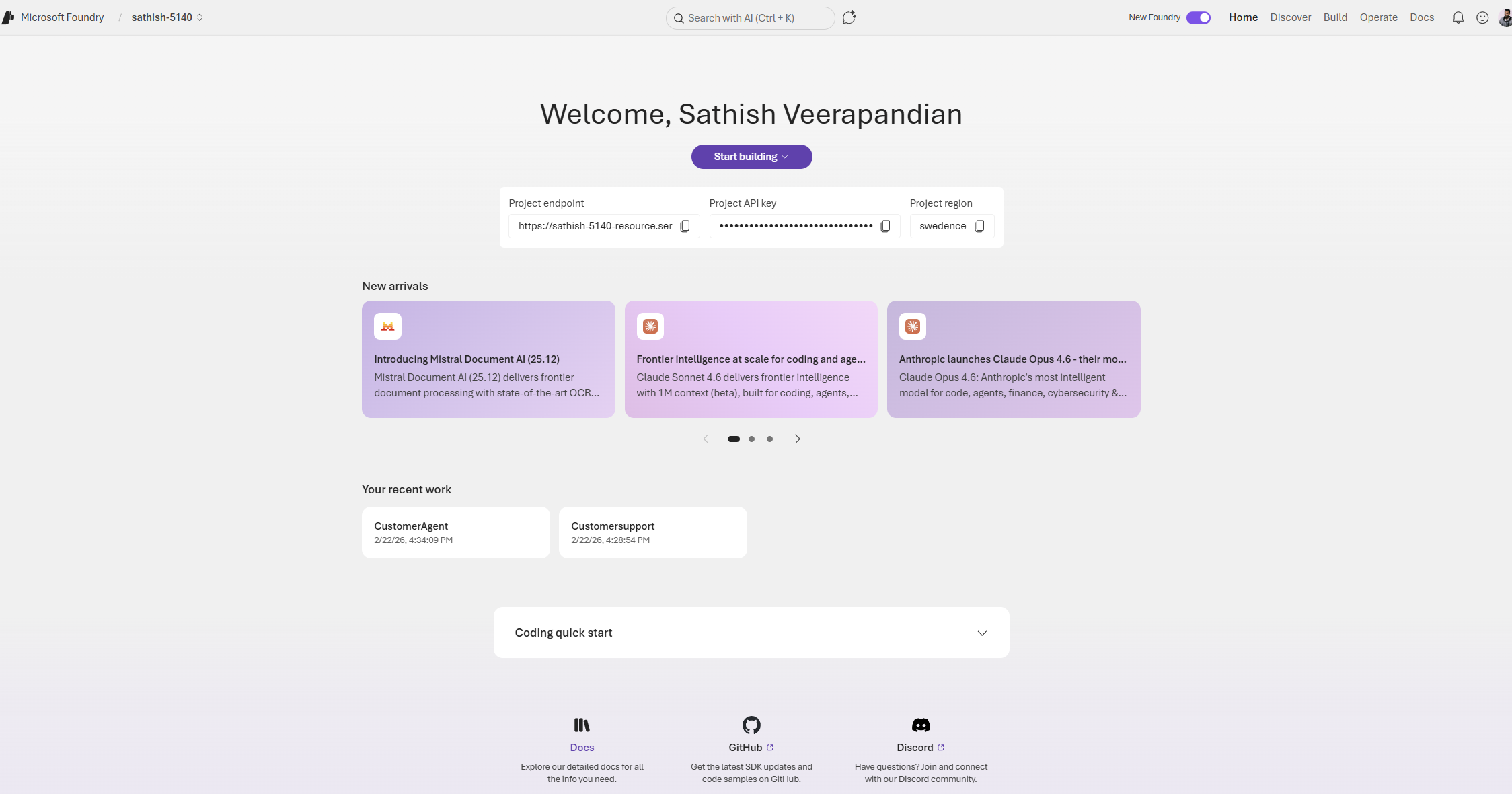This screenshot has width=1512, height=794.
Task: Open the new chat icon beside search
Action: pos(849,17)
